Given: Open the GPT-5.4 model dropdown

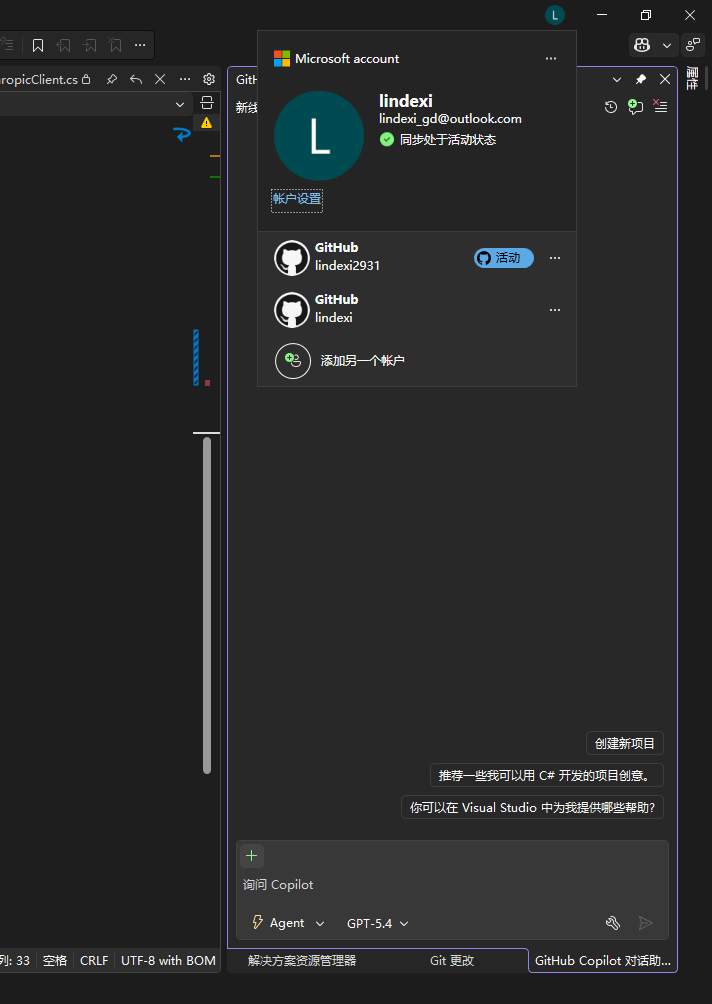Looking at the screenshot, I should (x=378, y=923).
